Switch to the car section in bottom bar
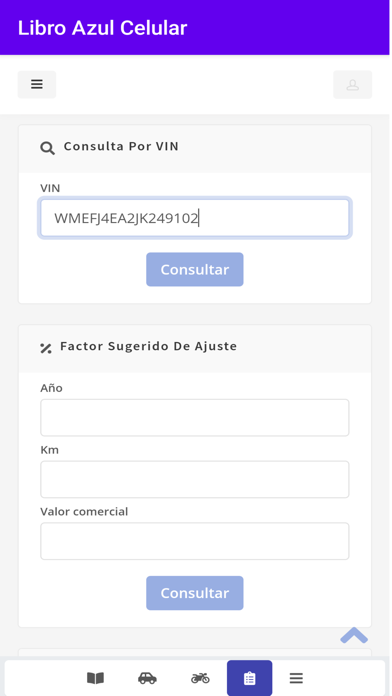 (x=147, y=678)
